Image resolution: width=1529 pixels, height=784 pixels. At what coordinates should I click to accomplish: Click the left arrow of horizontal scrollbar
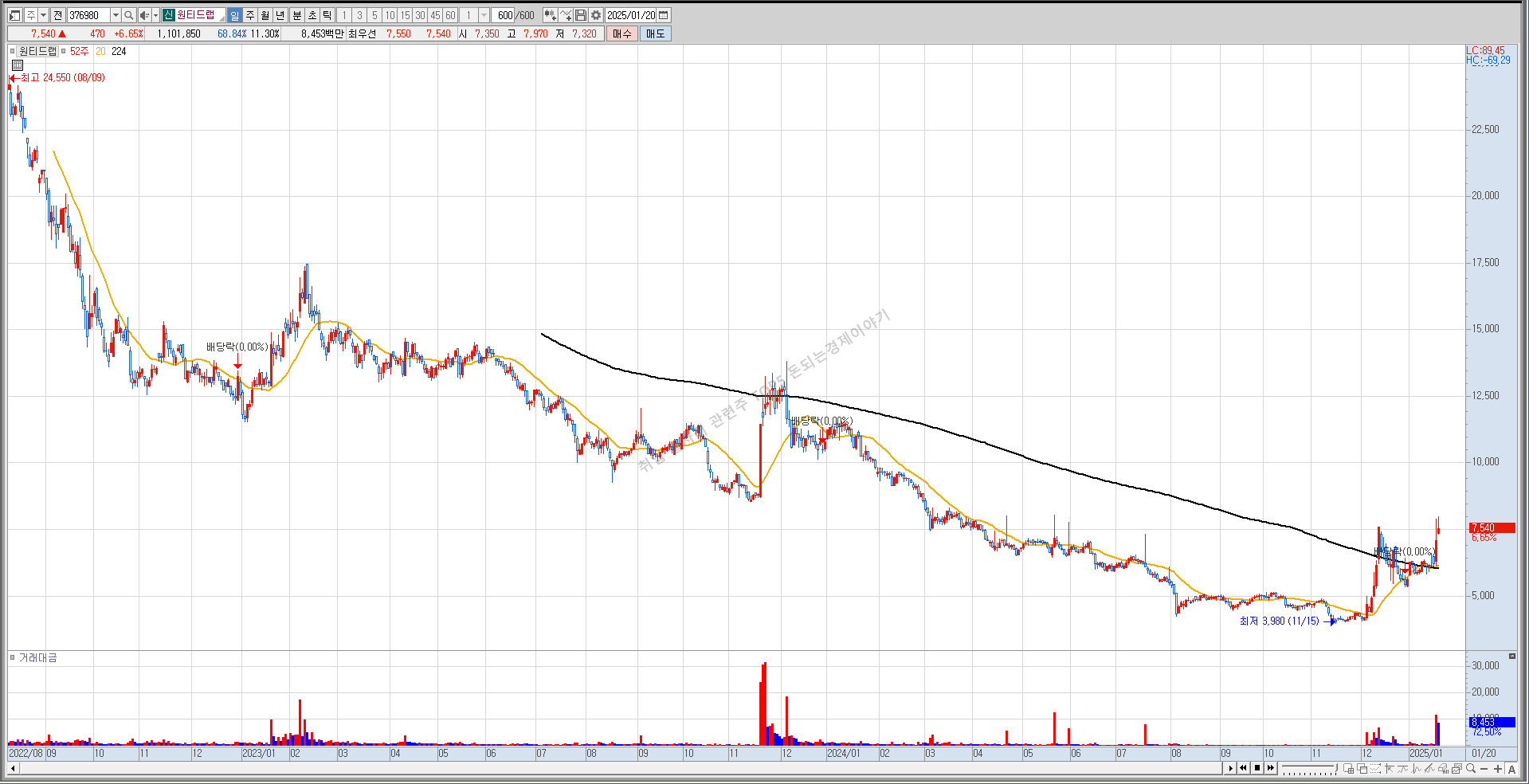click(13, 769)
